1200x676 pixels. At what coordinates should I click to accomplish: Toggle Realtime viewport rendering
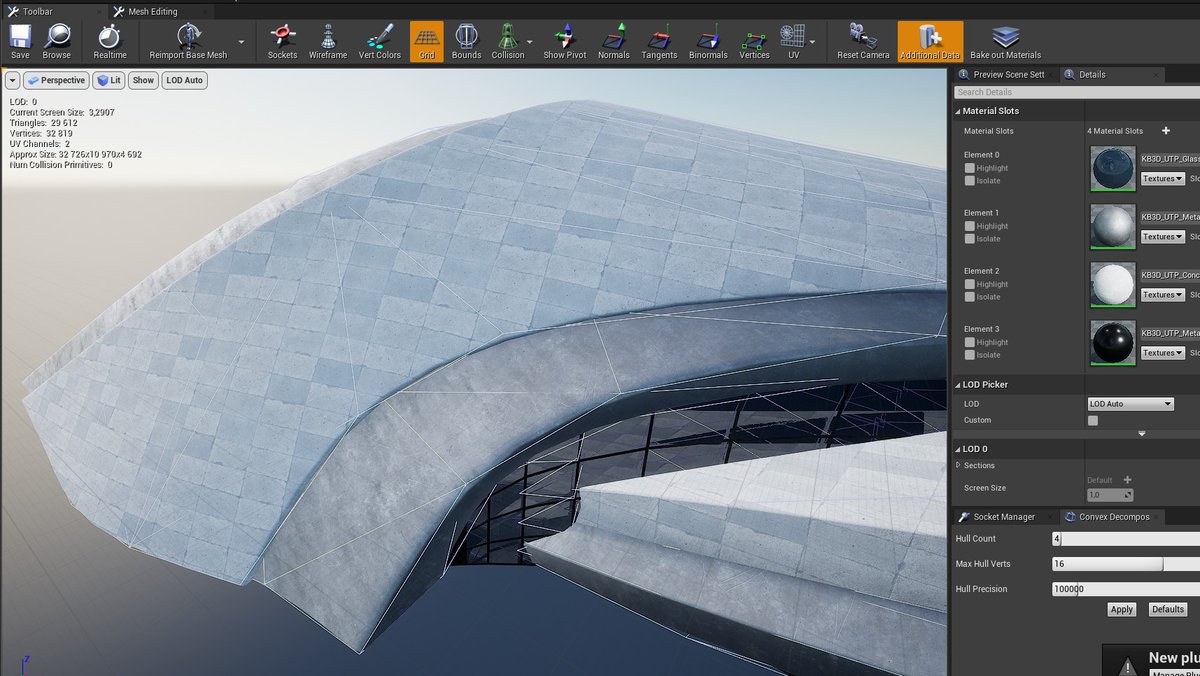pyautogui.click(x=109, y=41)
